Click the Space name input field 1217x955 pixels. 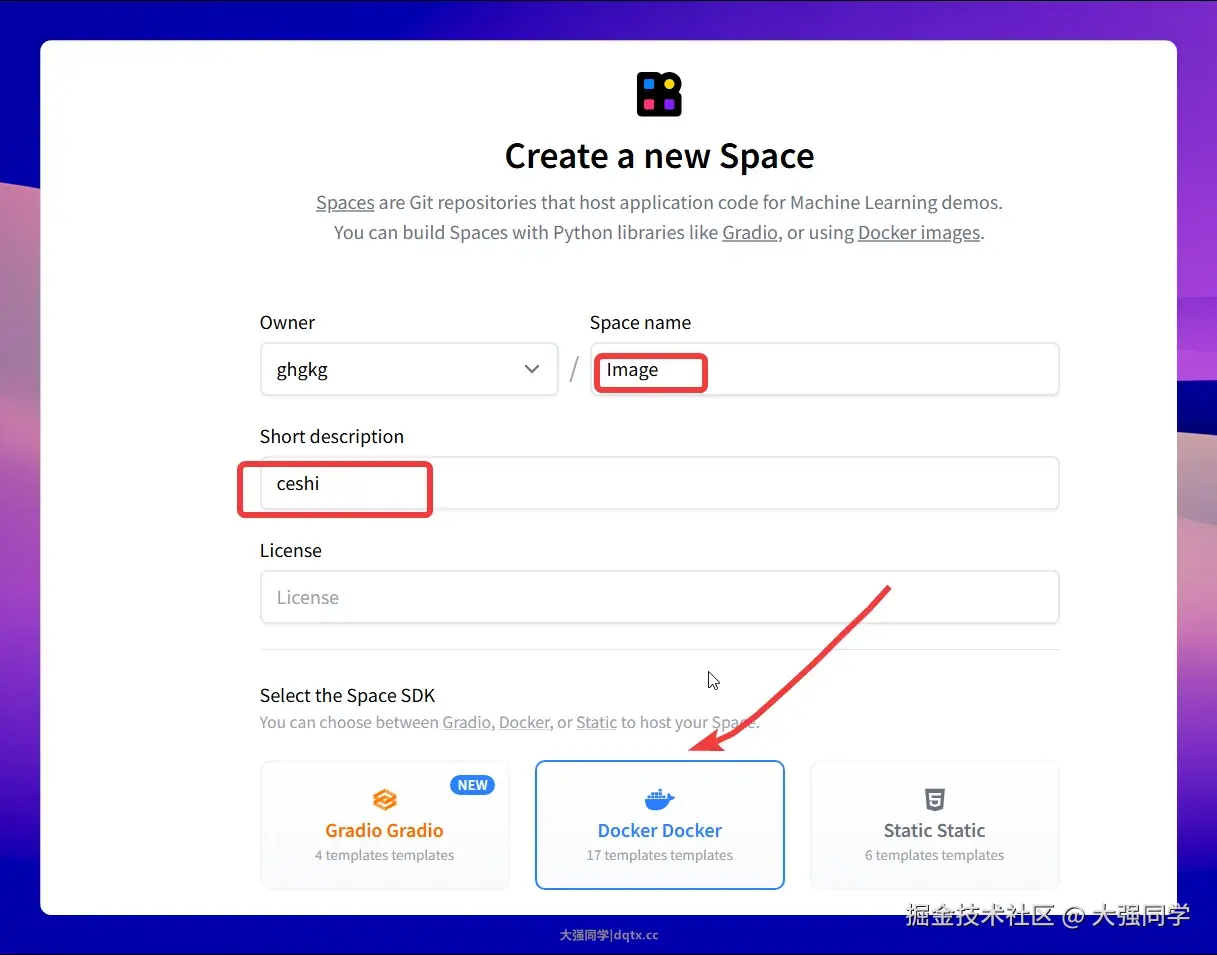click(x=824, y=369)
